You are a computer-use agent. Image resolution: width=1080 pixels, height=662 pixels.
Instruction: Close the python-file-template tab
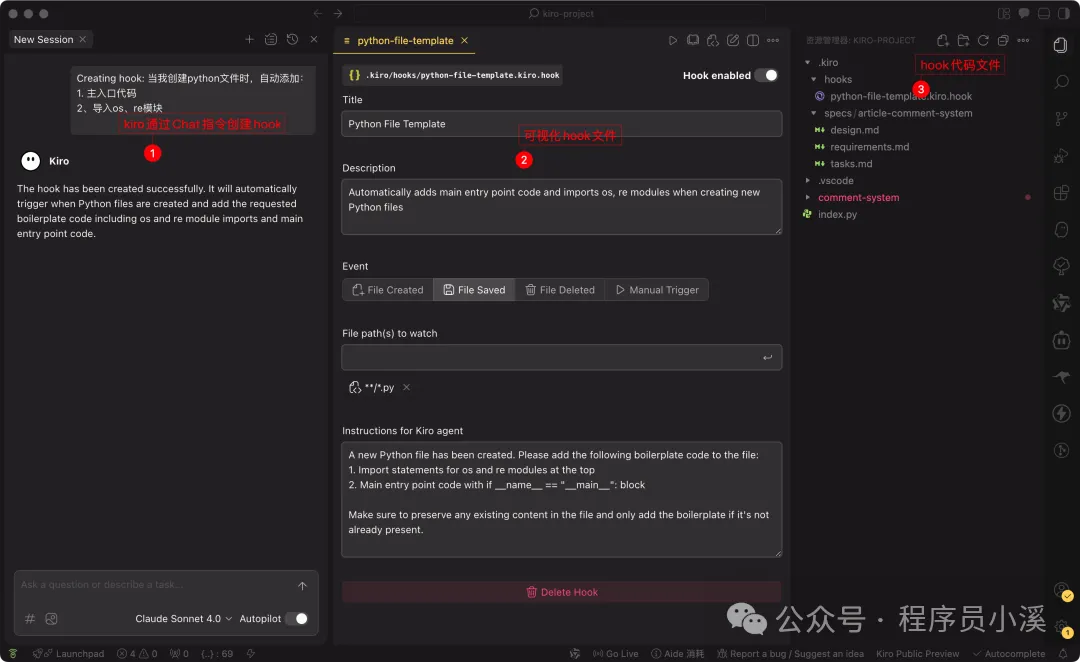tap(464, 41)
